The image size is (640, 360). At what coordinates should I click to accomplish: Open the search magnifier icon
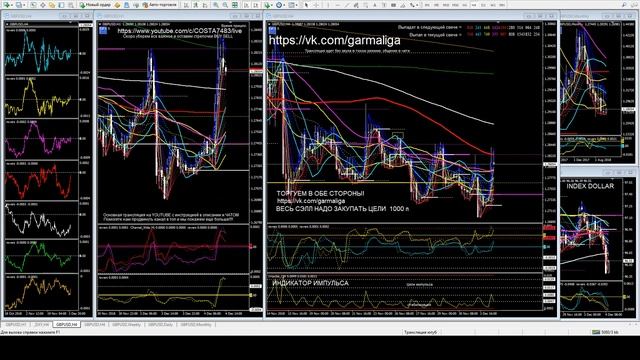coord(624,5)
